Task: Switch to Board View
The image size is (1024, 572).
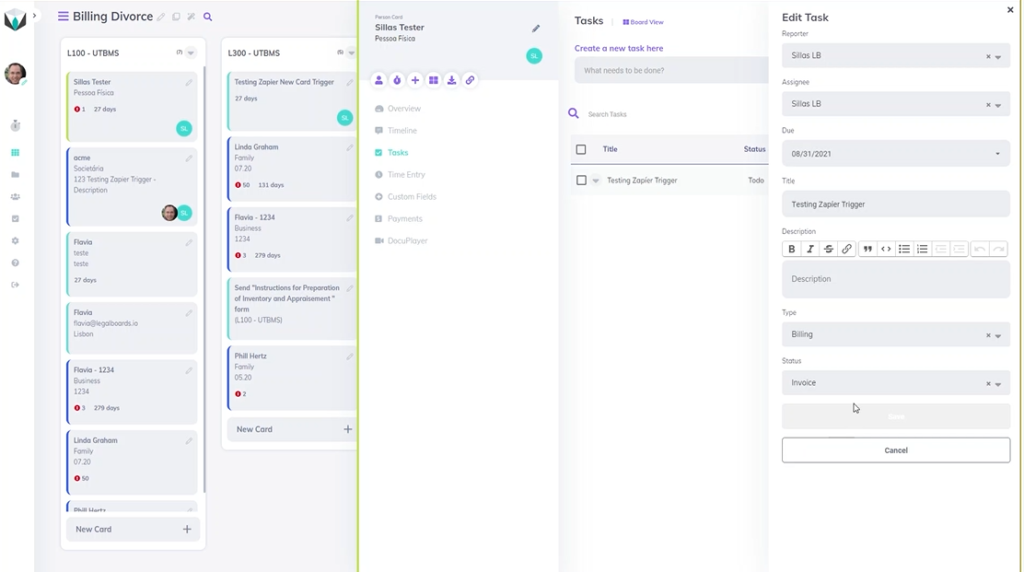Action: [643, 22]
